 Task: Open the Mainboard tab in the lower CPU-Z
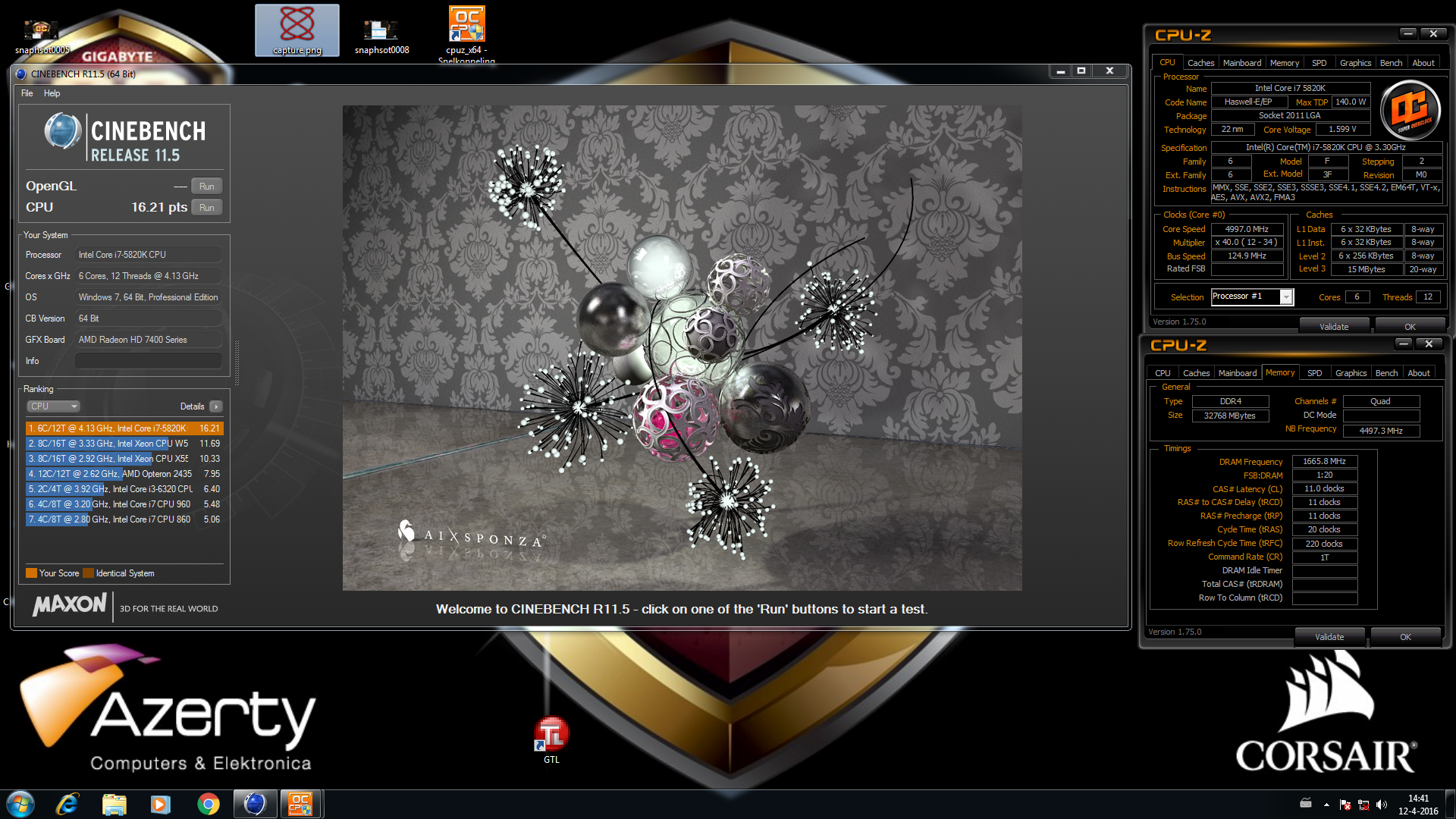pos(1238,373)
